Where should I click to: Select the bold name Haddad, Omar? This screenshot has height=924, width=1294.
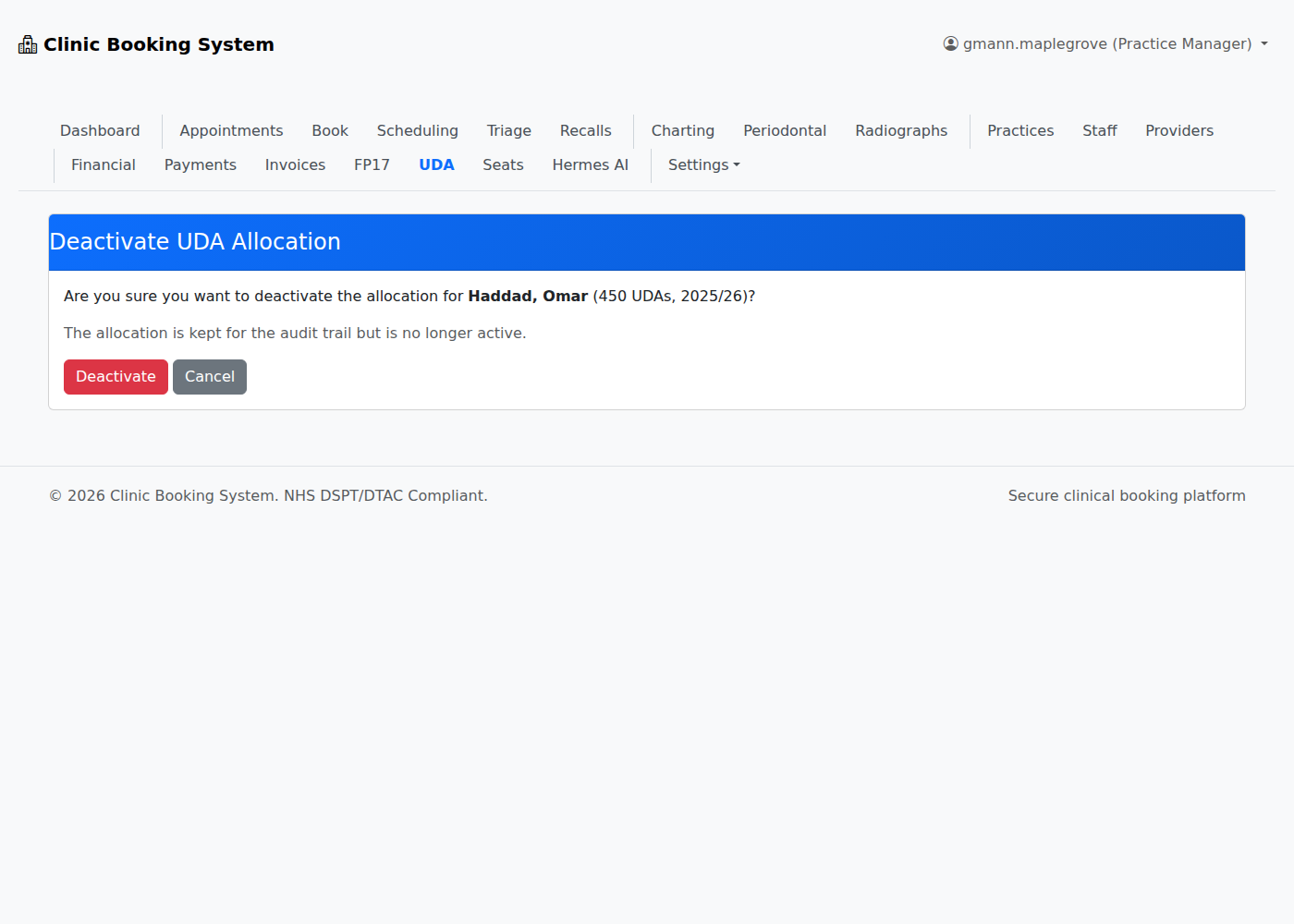[x=528, y=296]
